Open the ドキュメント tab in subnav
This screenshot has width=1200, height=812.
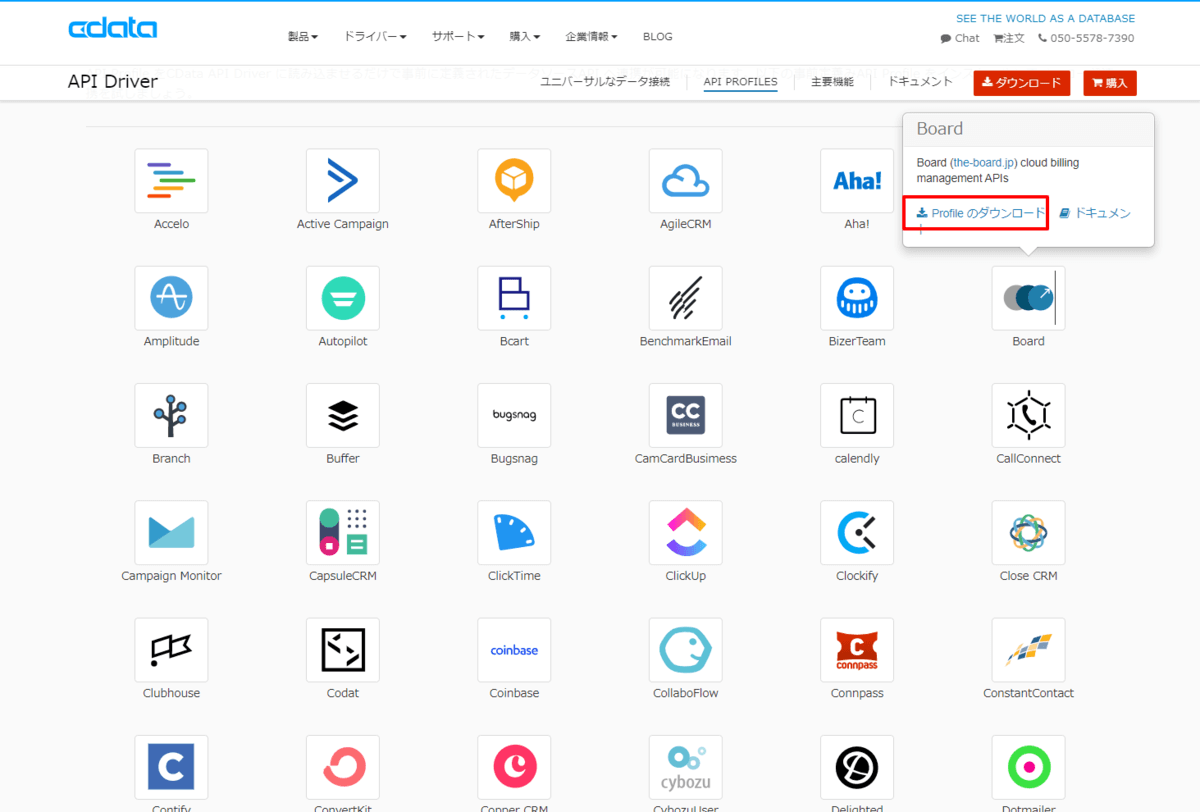click(920, 82)
